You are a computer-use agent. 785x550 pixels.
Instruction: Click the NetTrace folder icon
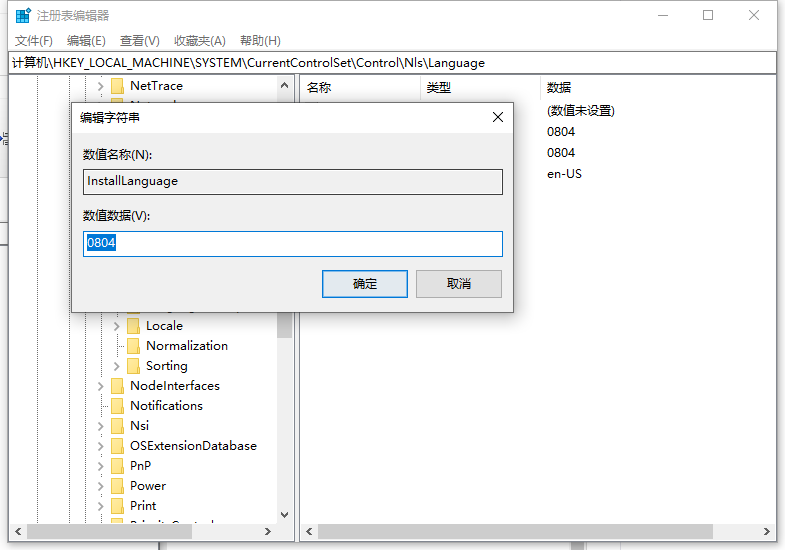pyautogui.click(x=117, y=86)
